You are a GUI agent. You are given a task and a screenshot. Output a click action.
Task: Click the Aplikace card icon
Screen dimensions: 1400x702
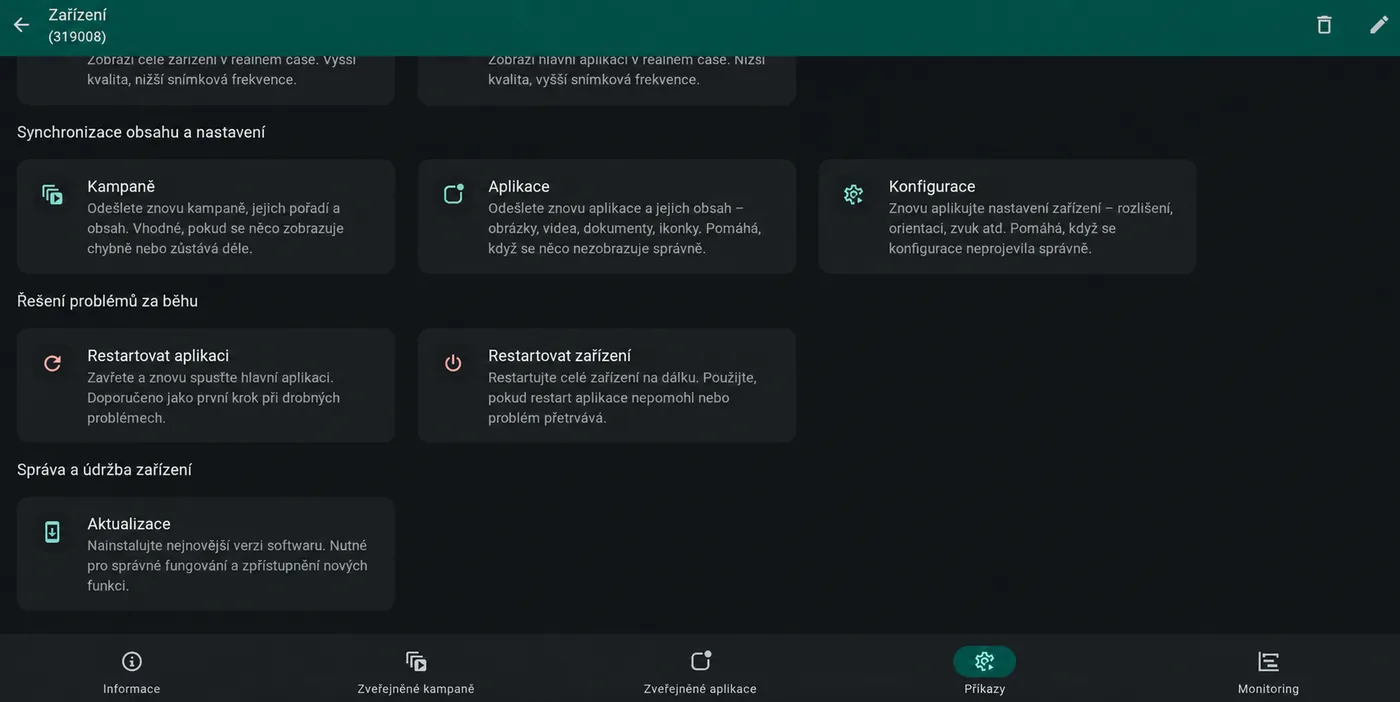click(x=453, y=194)
